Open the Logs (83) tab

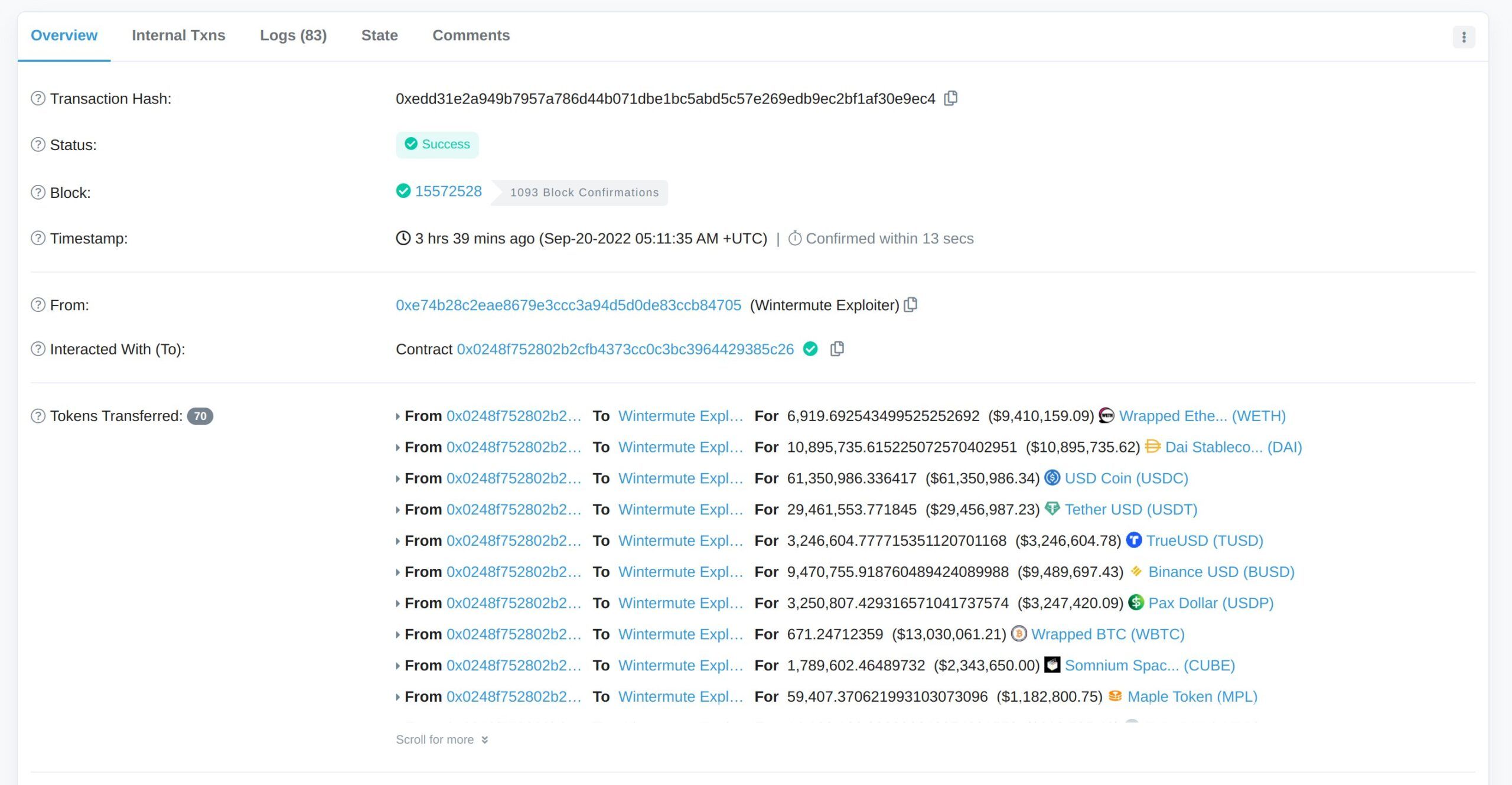pyautogui.click(x=293, y=35)
